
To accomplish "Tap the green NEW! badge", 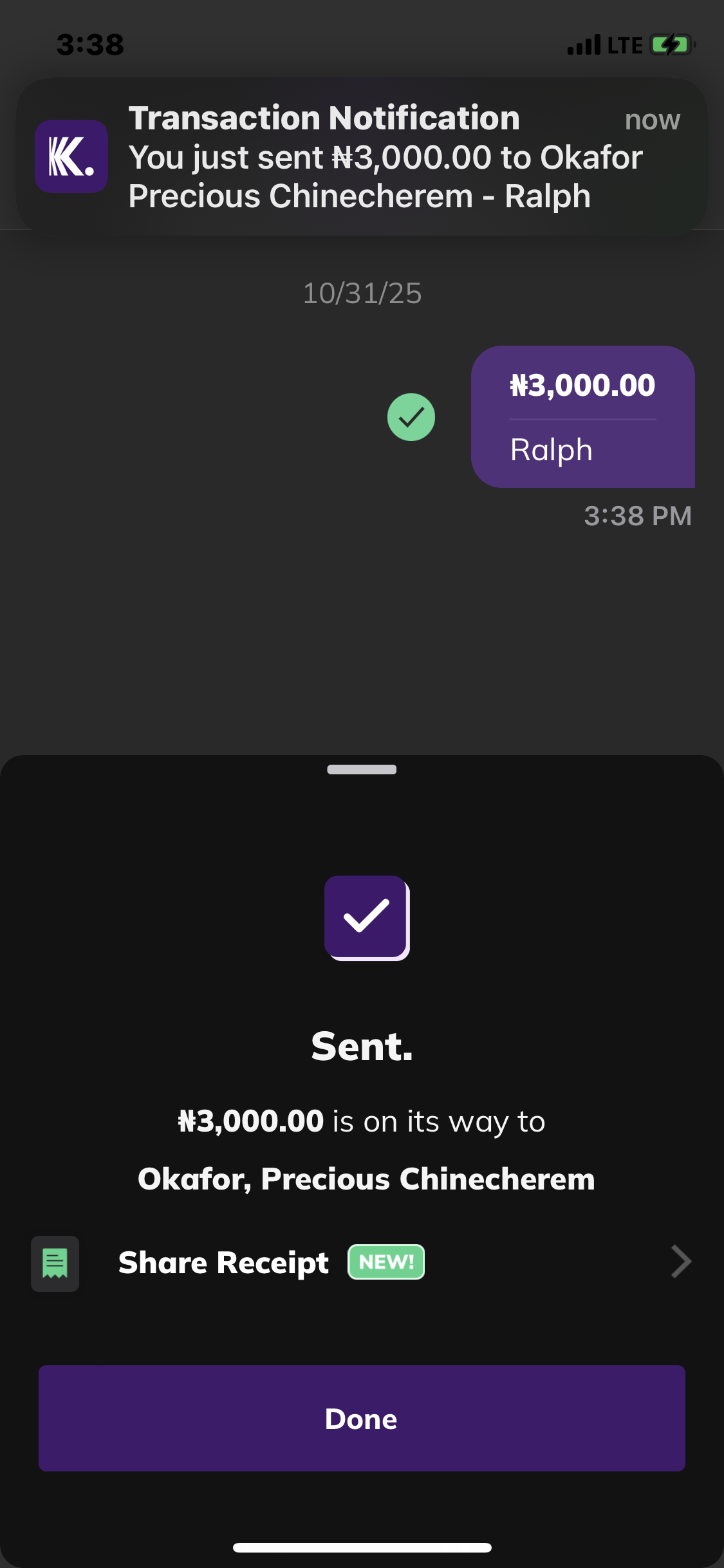I will (x=386, y=1262).
